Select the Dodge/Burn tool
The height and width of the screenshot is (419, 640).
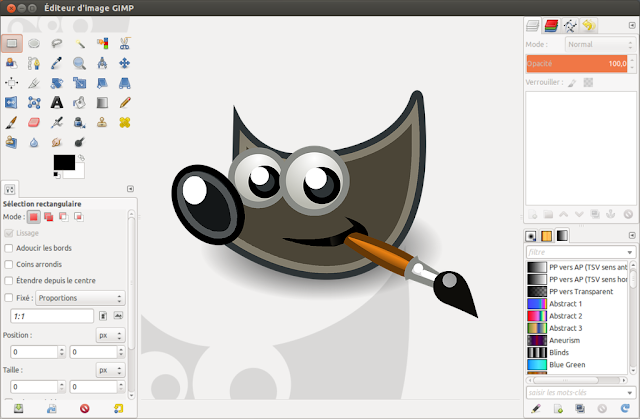[x=80, y=142]
